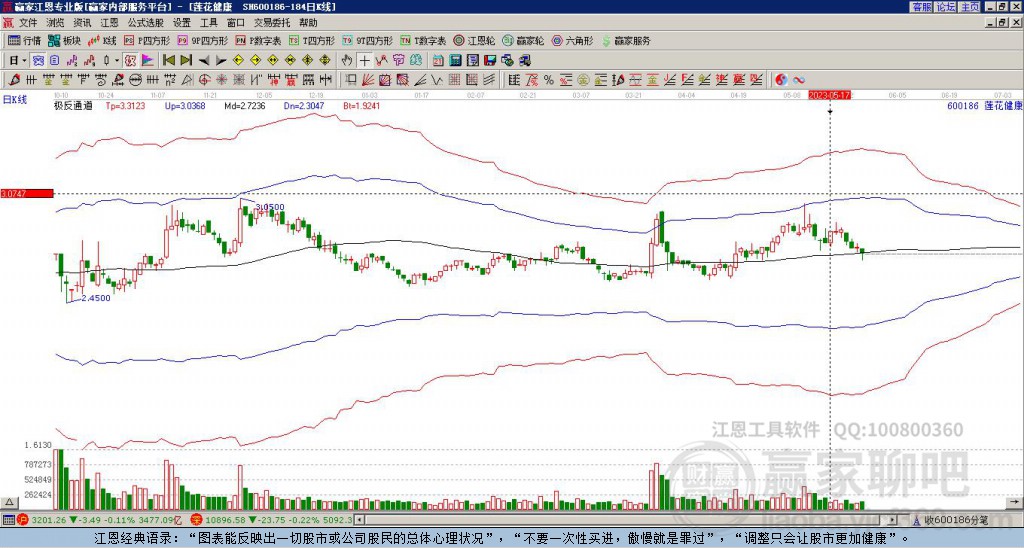Image resolution: width=1024 pixels, height=548 pixels.
Task: Open 赢家服务 service page
Action: click(626, 40)
